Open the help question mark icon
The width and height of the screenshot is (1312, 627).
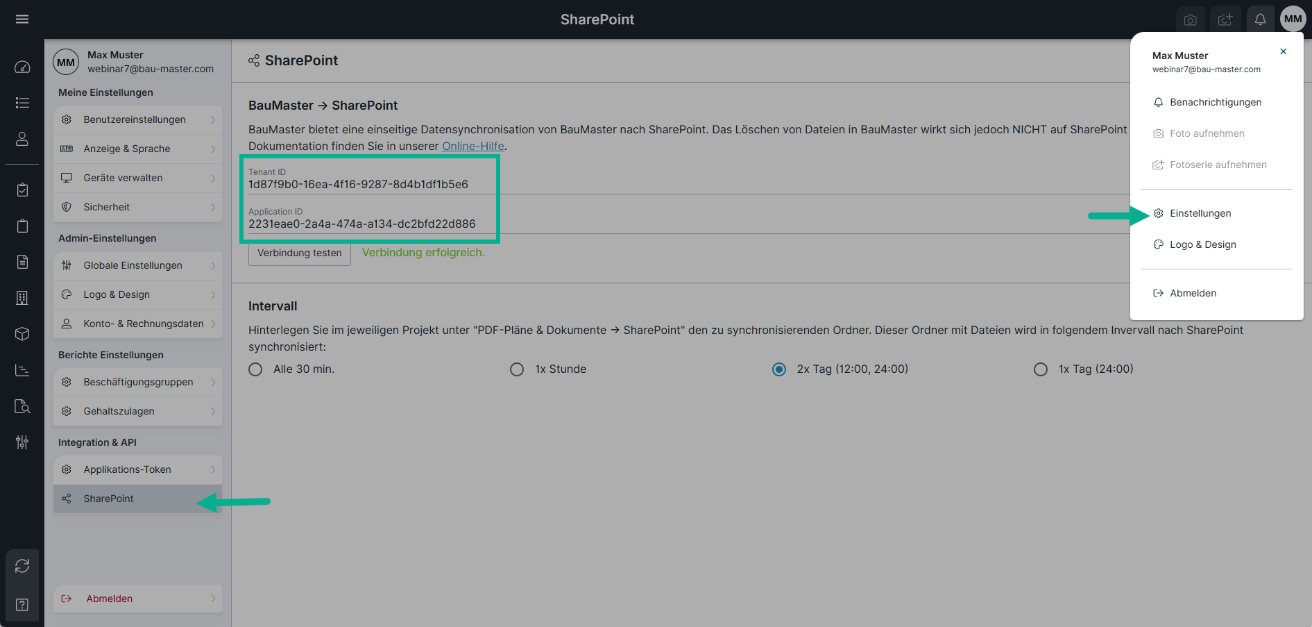tap(22, 604)
